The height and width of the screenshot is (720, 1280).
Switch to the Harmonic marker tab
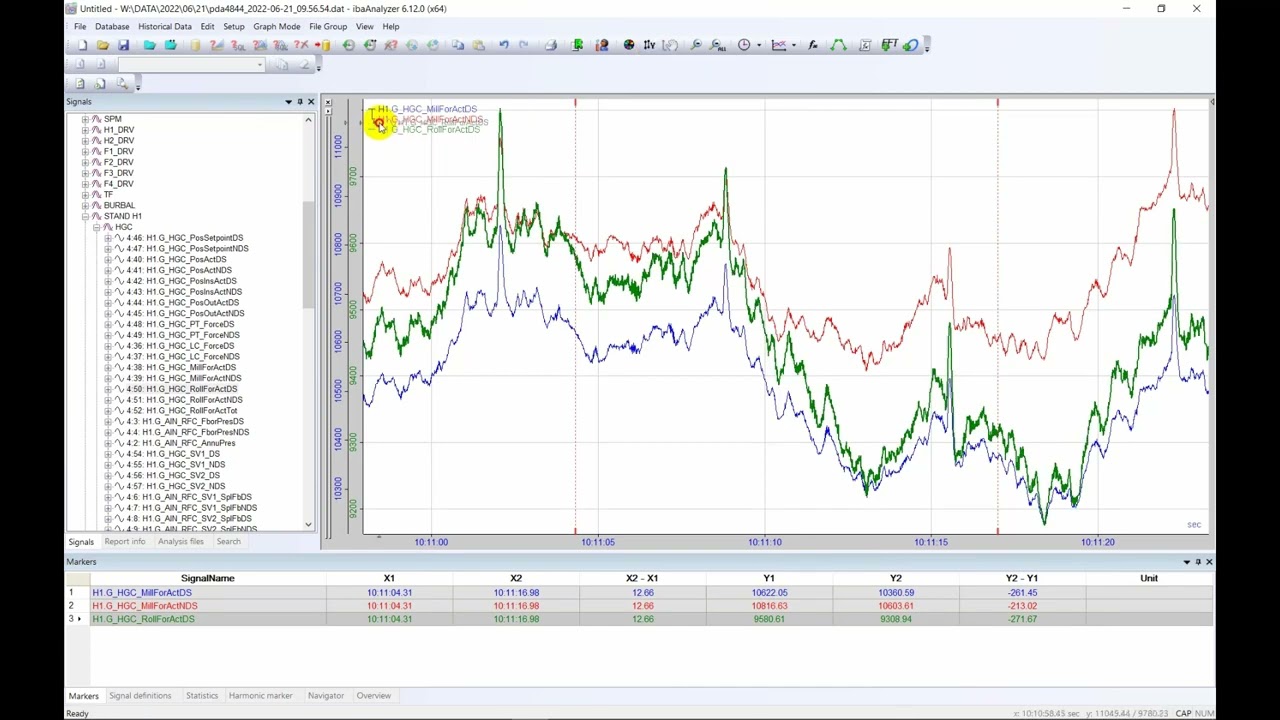click(x=260, y=696)
